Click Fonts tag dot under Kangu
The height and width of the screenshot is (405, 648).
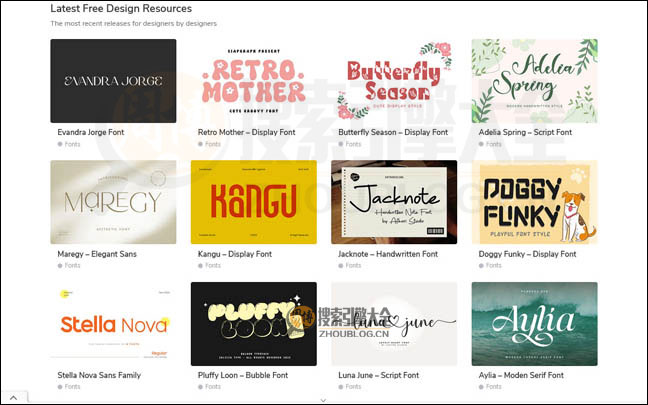[200, 266]
